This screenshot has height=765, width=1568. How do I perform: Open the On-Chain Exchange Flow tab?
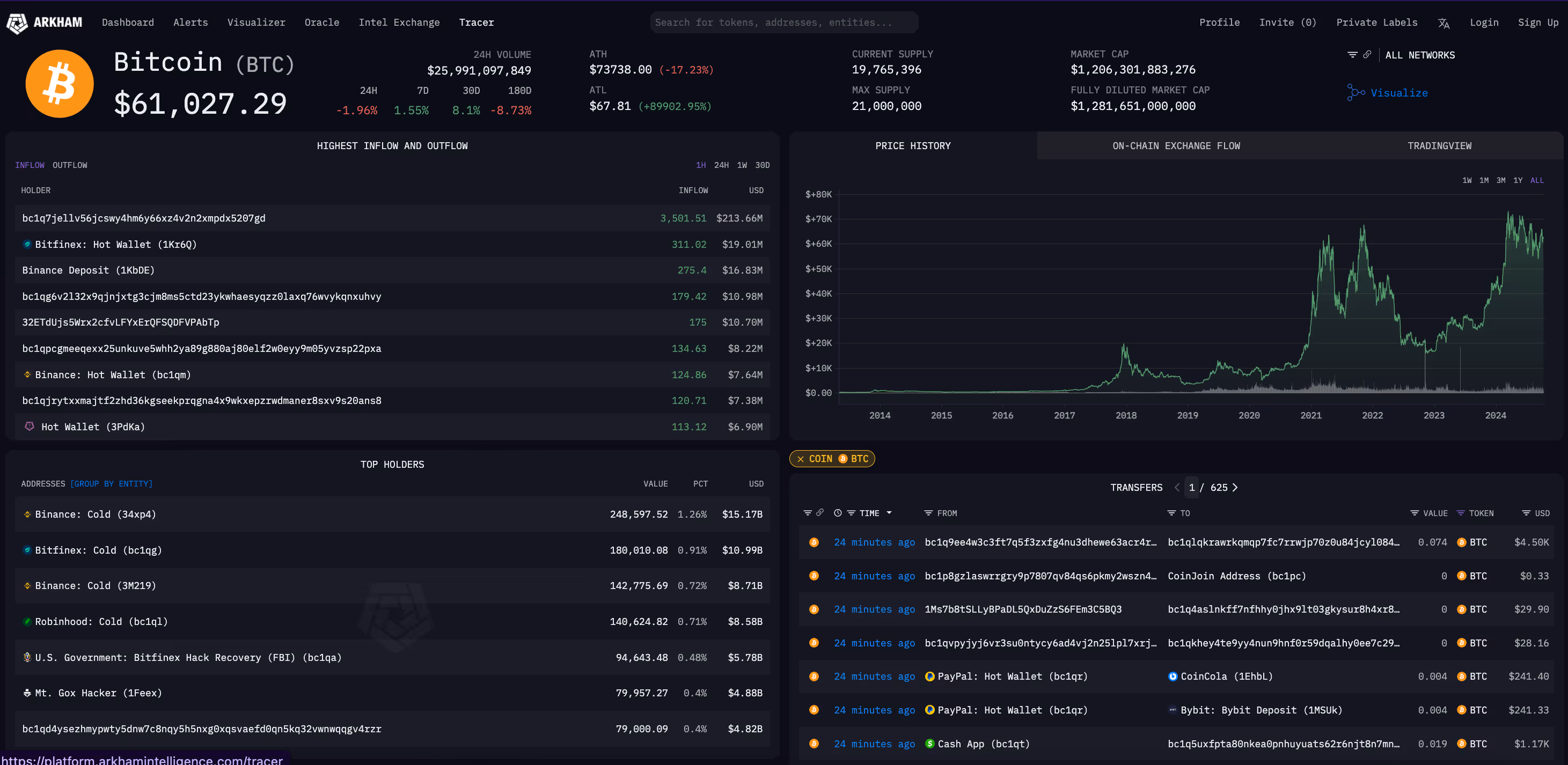coord(1175,146)
